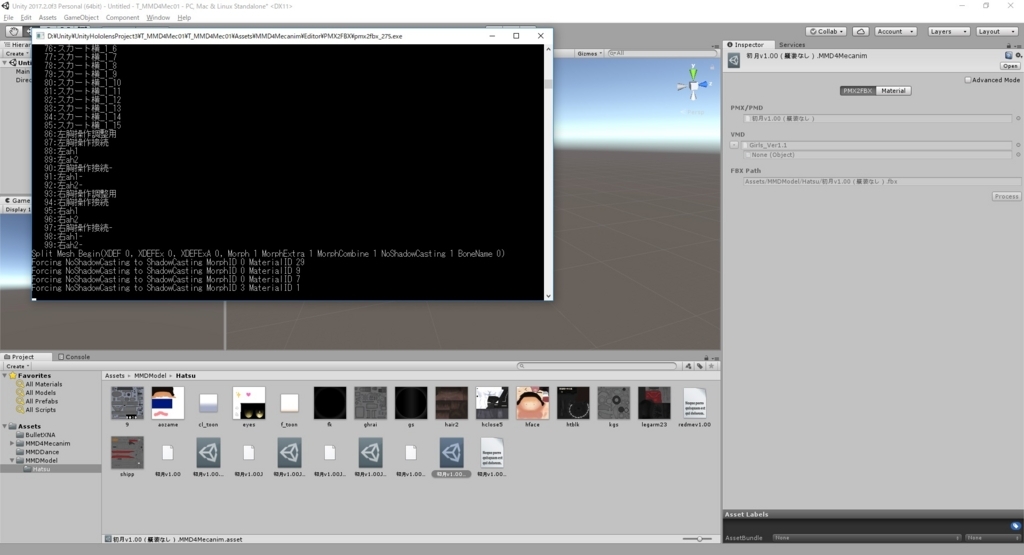The image size is (1024, 555).
Task: Adjust the Project thumbnail size slider
Action: click(699, 539)
